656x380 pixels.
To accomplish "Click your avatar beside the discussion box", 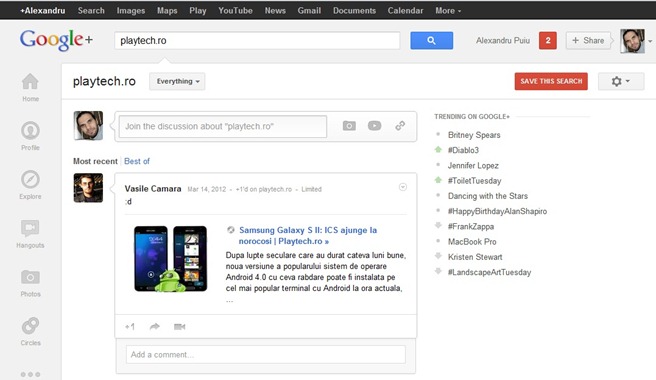I will point(88,126).
